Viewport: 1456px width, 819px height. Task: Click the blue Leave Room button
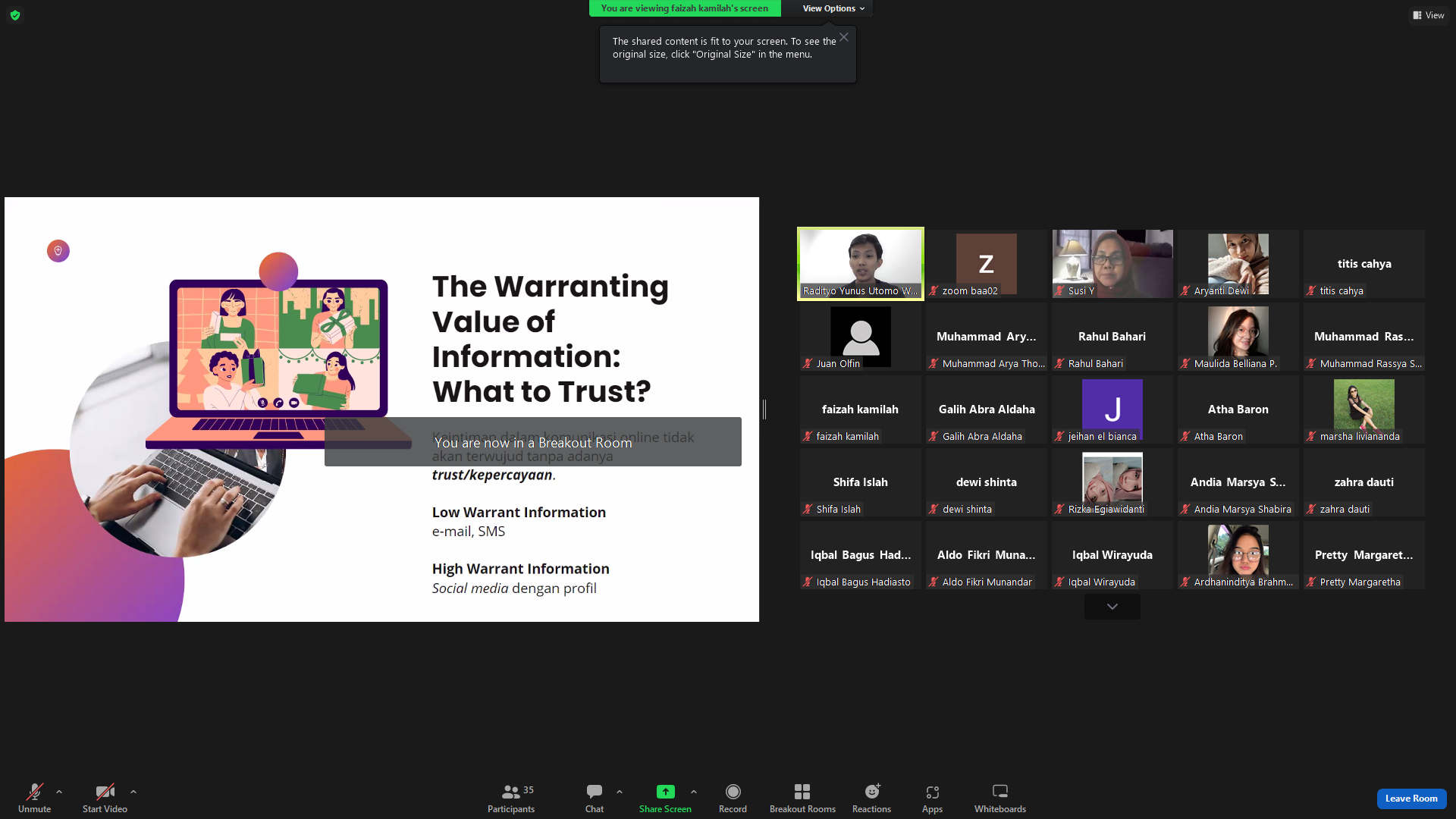tap(1411, 799)
